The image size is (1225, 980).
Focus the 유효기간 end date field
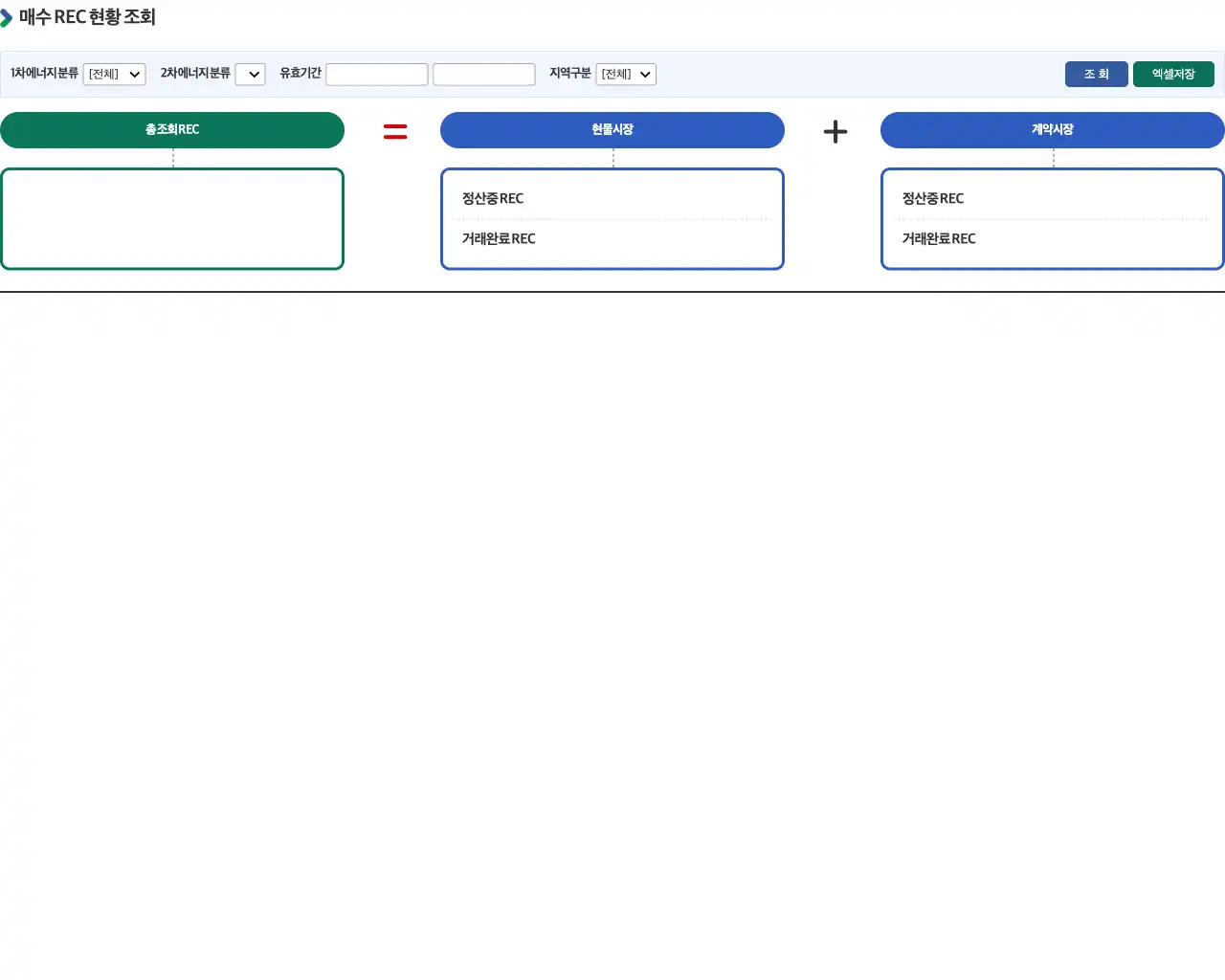(484, 75)
